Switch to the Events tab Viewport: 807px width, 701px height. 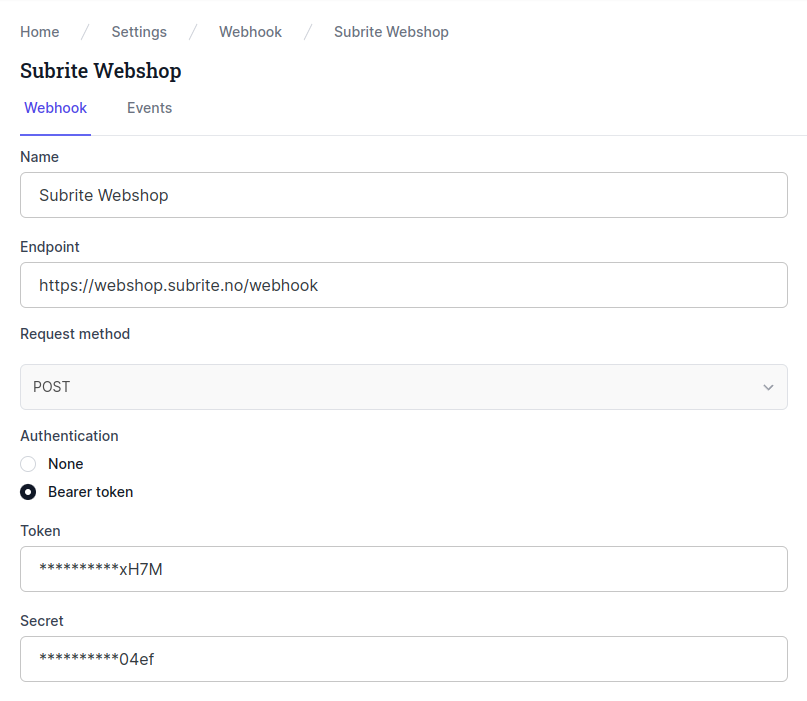point(149,108)
